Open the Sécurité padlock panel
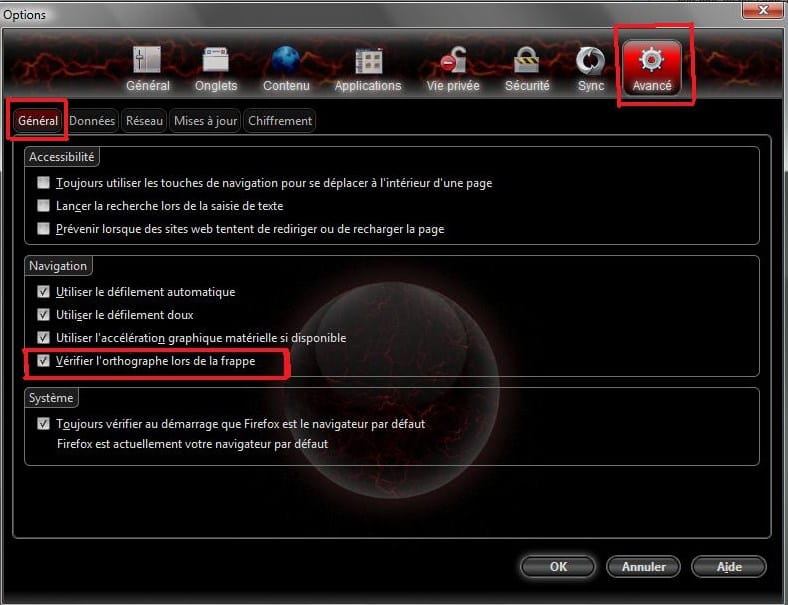788x605 pixels. [x=527, y=69]
